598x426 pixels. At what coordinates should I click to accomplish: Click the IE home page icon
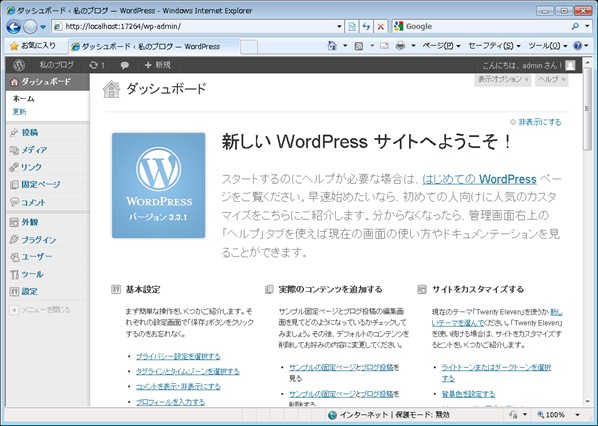coord(332,46)
